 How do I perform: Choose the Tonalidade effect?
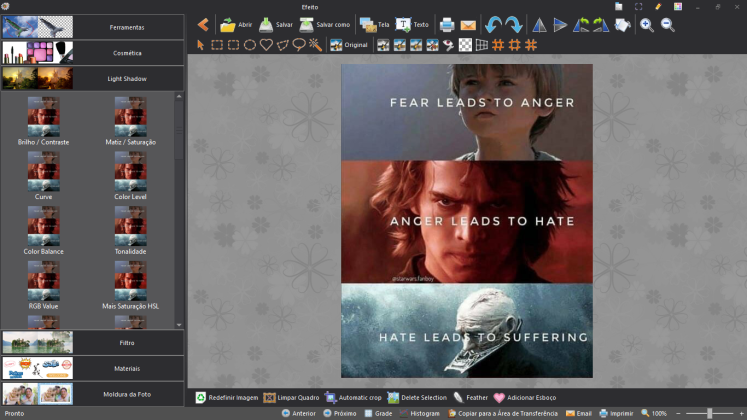click(x=131, y=230)
